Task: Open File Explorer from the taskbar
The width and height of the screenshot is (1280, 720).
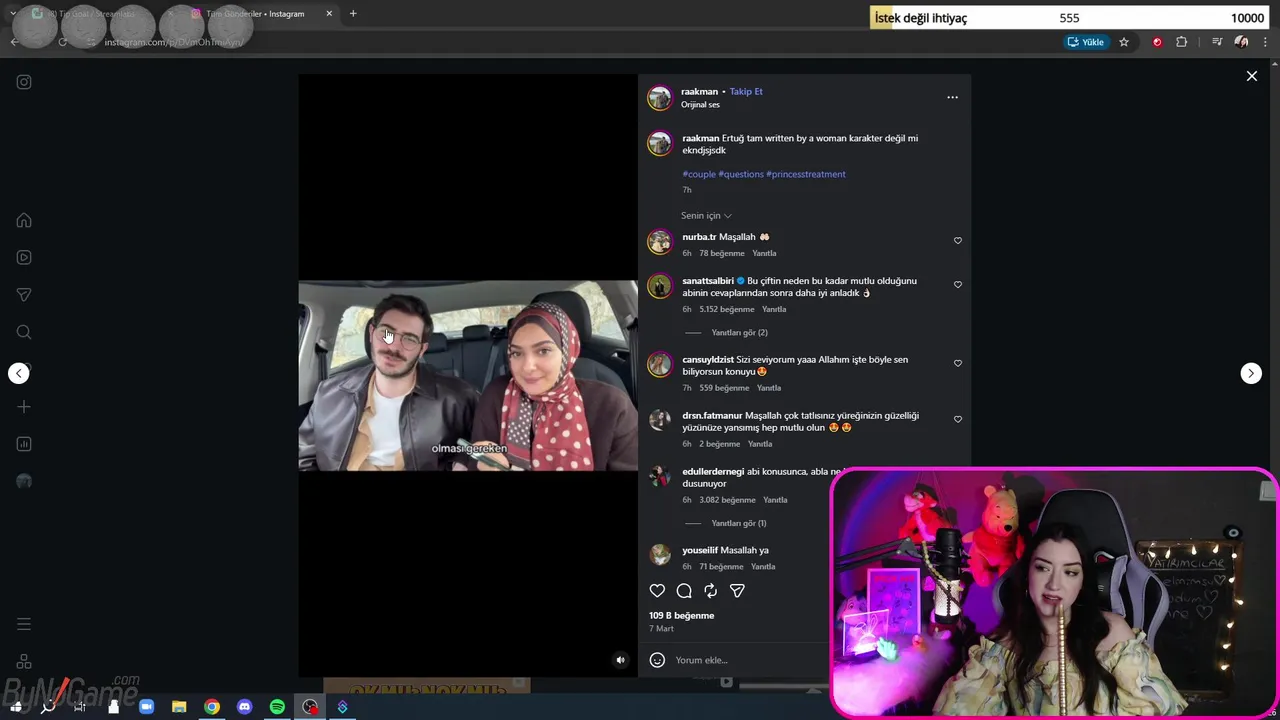Action: 179,707
